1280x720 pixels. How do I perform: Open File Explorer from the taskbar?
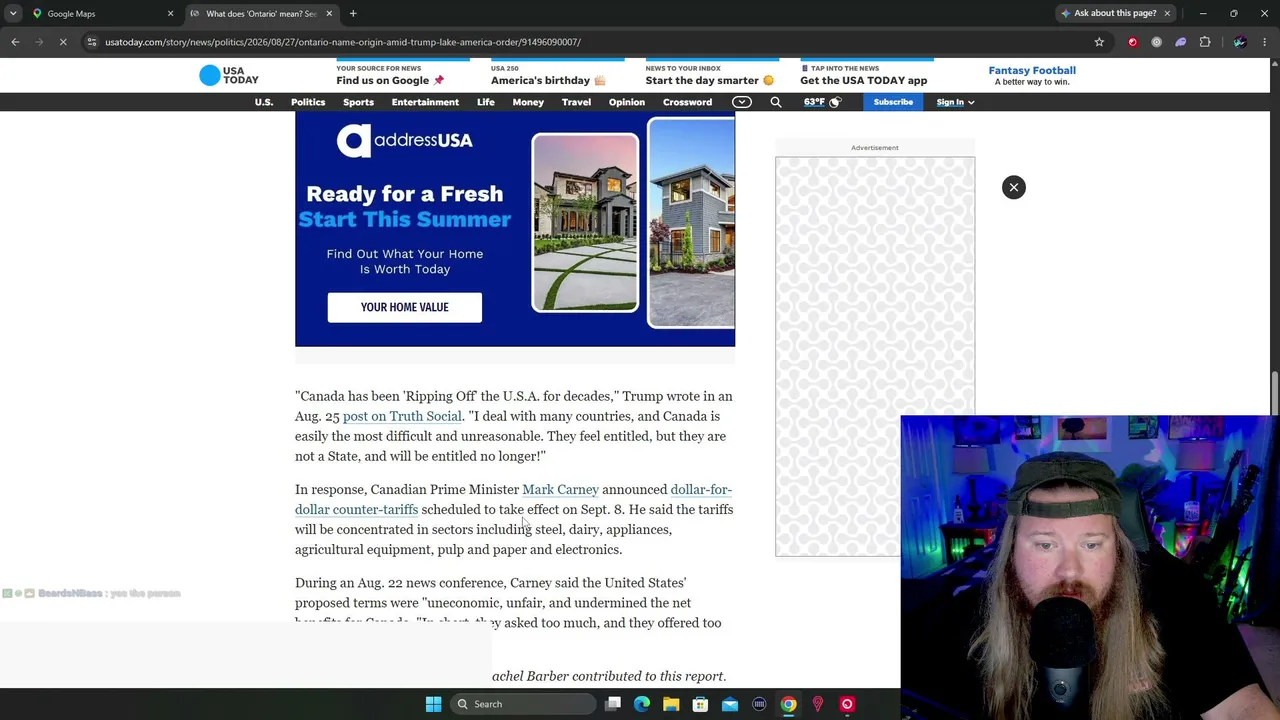point(671,704)
